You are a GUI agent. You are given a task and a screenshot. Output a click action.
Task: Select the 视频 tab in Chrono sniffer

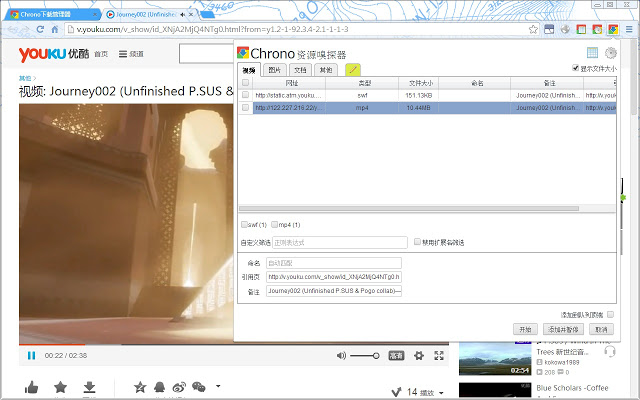[249, 70]
